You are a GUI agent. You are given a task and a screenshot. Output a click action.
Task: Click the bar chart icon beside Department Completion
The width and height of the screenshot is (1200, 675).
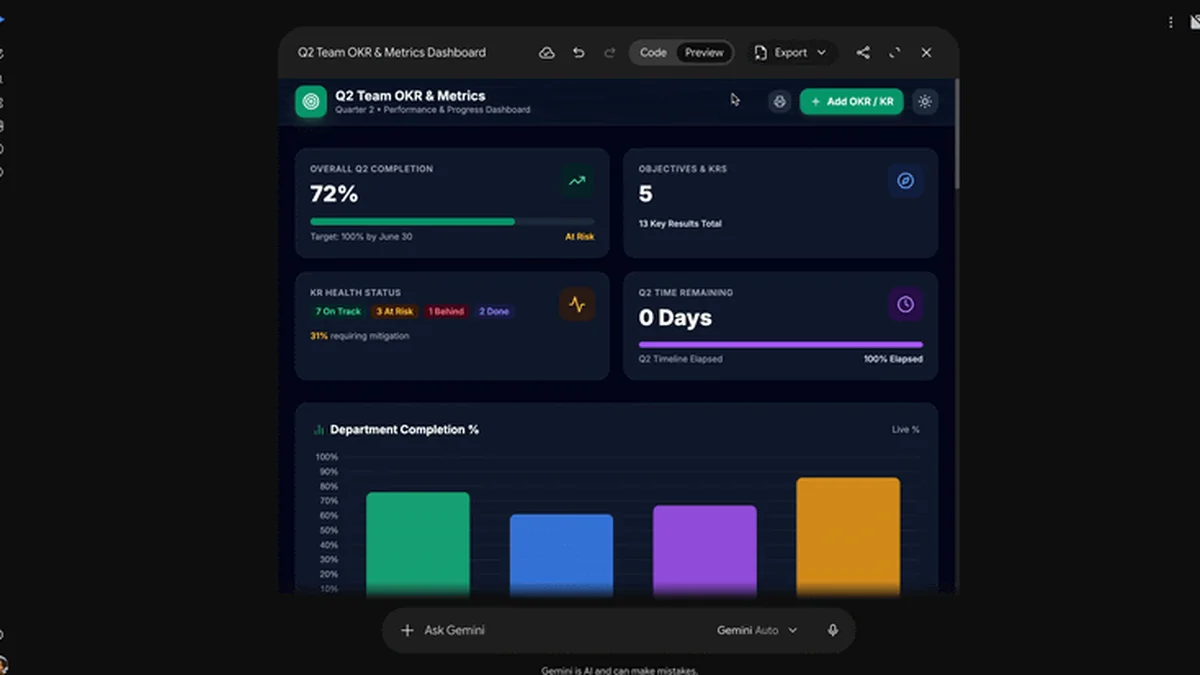(x=319, y=430)
